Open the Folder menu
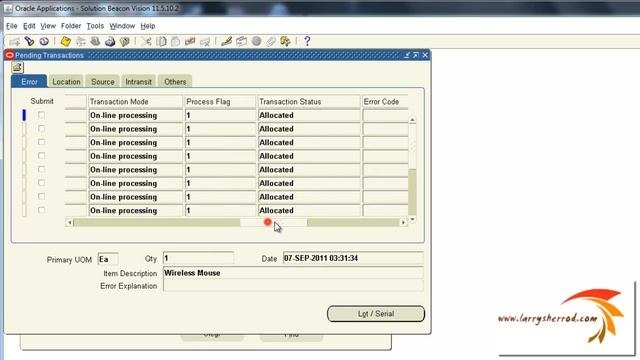Viewport: 640px width, 360px height. [71, 26]
